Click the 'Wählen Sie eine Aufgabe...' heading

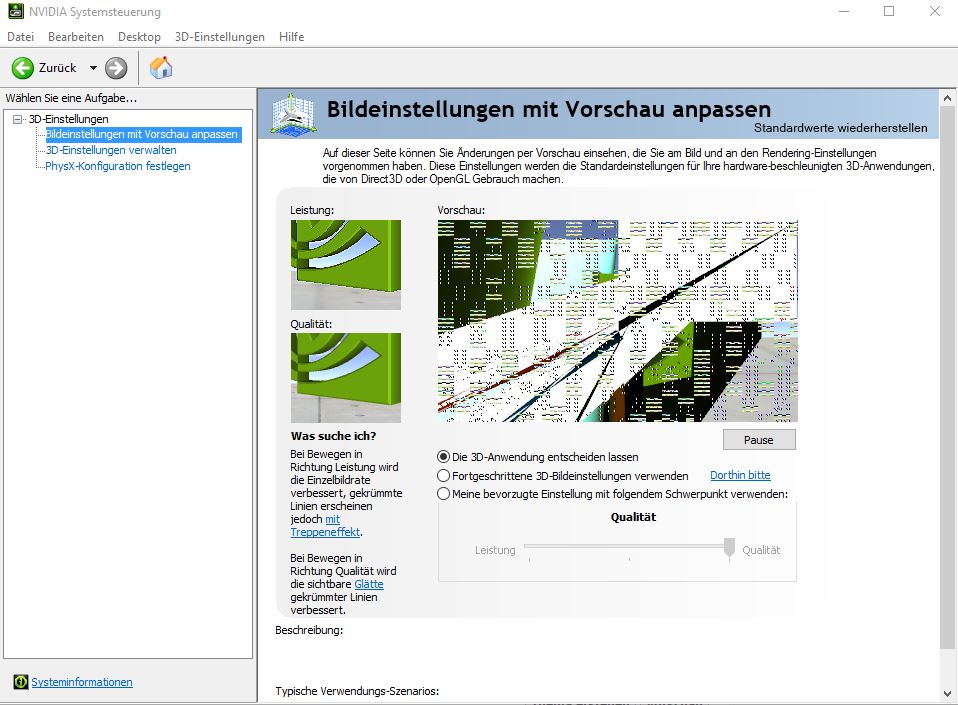(71, 98)
